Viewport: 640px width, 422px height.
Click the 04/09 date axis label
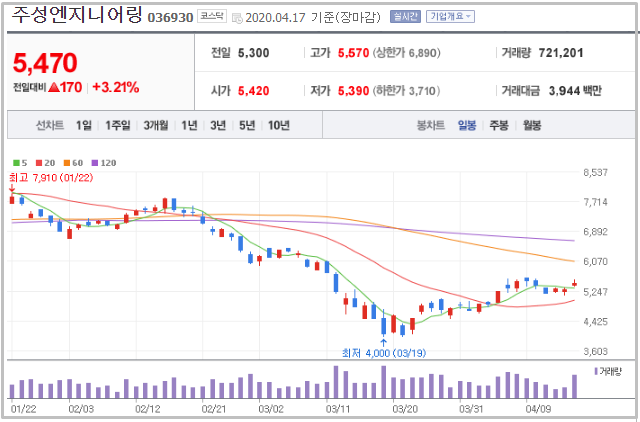click(538, 409)
